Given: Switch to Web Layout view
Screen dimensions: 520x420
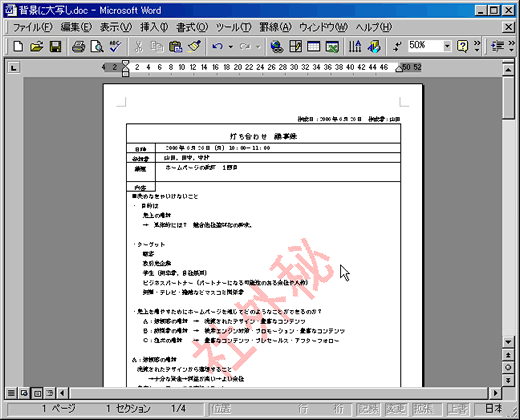Looking at the screenshot, I should [x=24, y=393].
